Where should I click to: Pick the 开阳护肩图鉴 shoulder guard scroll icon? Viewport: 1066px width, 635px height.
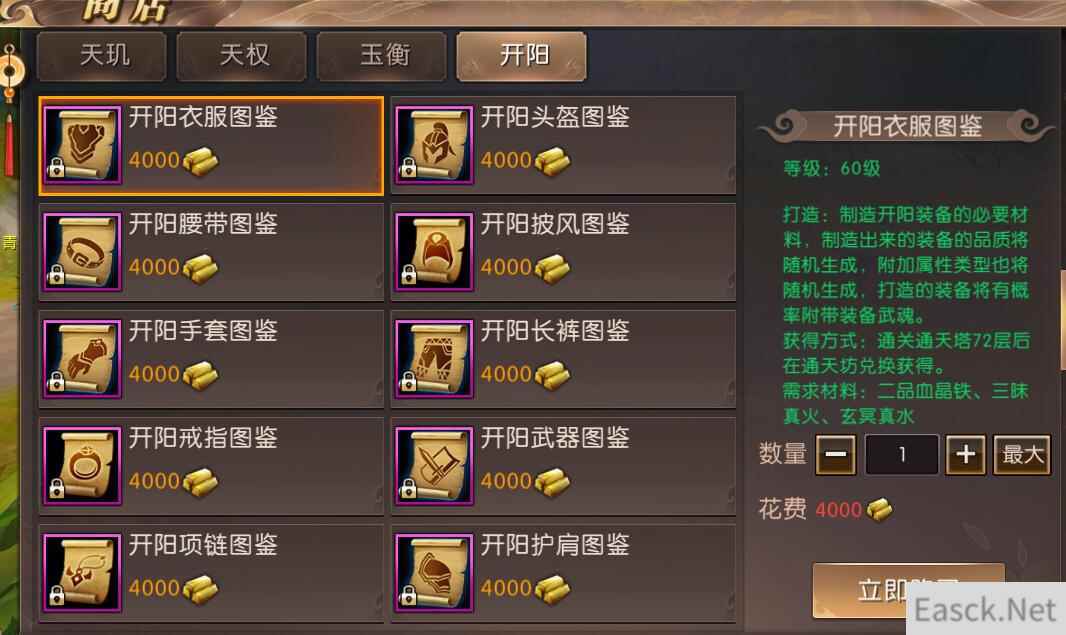tap(434, 572)
